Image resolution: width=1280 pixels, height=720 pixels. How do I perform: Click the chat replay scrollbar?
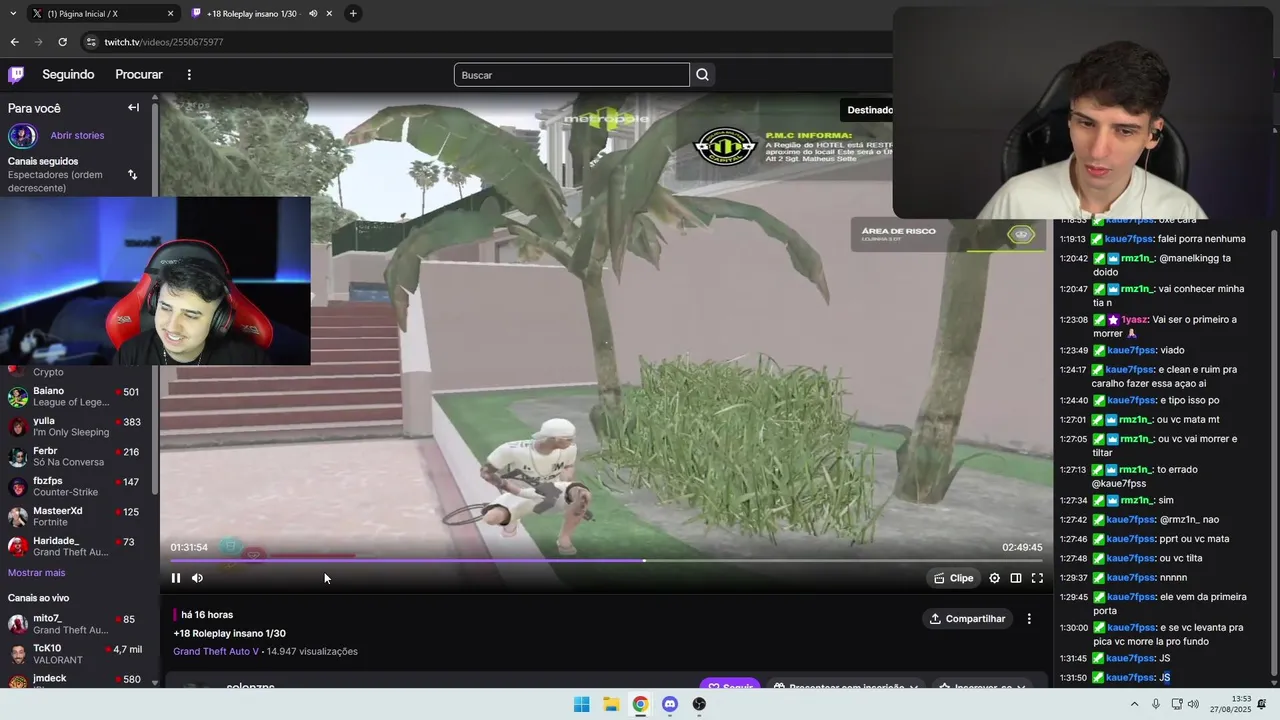[1273, 450]
